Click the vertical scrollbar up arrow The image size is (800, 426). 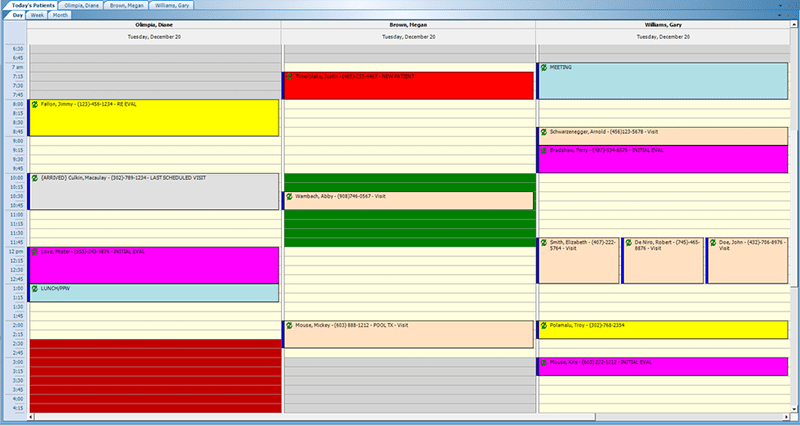pyautogui.click(x=794, y=24)
